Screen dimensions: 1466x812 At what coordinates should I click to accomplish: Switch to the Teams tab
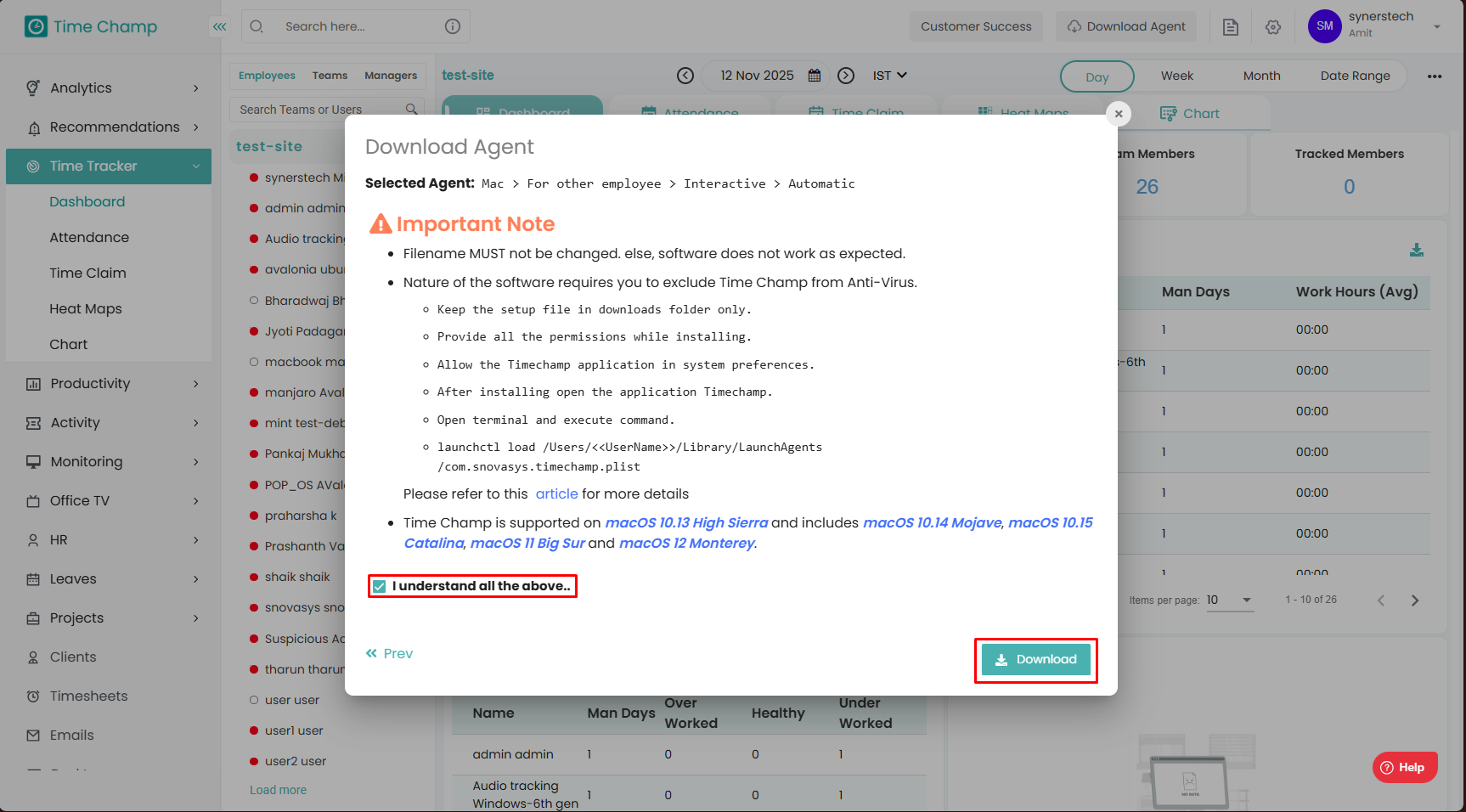[x=330, y=76]
